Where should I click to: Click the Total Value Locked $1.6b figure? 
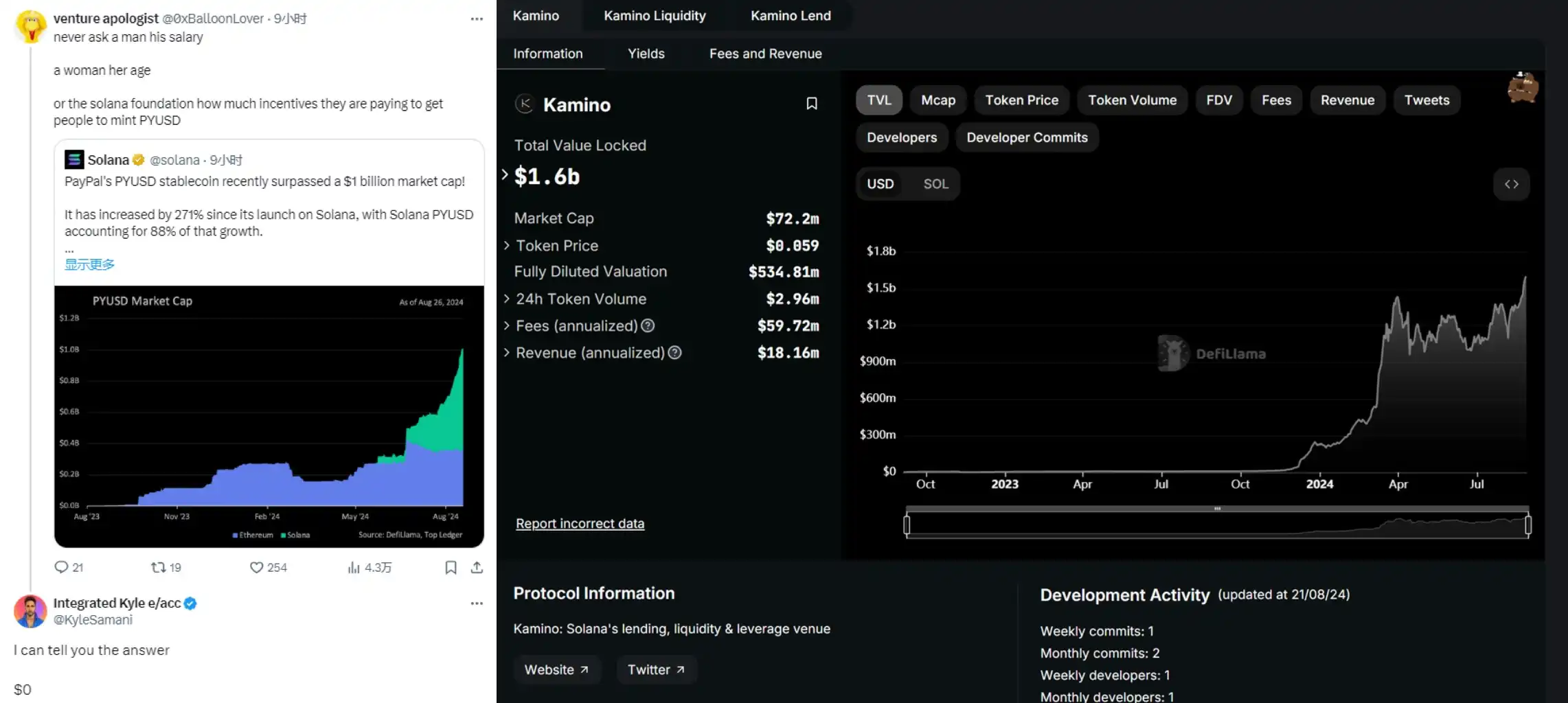[547, 176]
